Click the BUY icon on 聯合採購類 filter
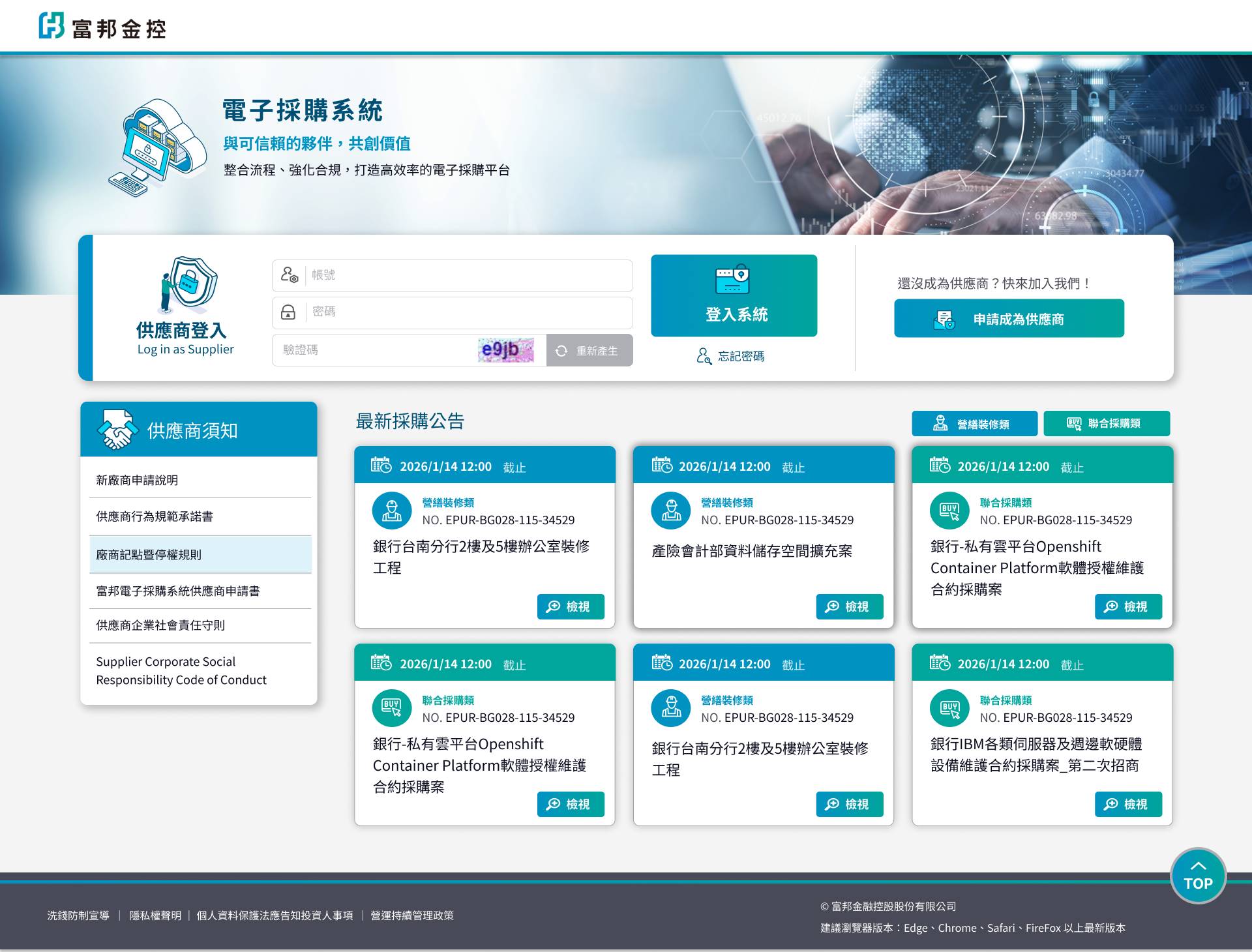The width and height of the screenshot is (1252, 952). click(1073, 423)
